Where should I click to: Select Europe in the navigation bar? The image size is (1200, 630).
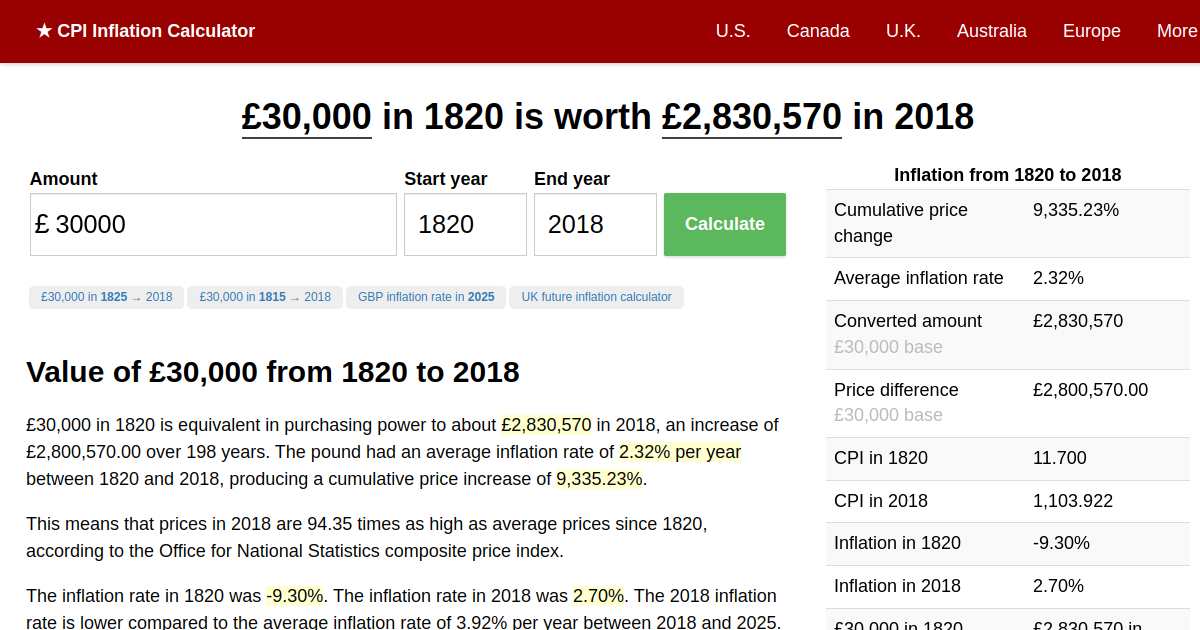click(1091, 31)
